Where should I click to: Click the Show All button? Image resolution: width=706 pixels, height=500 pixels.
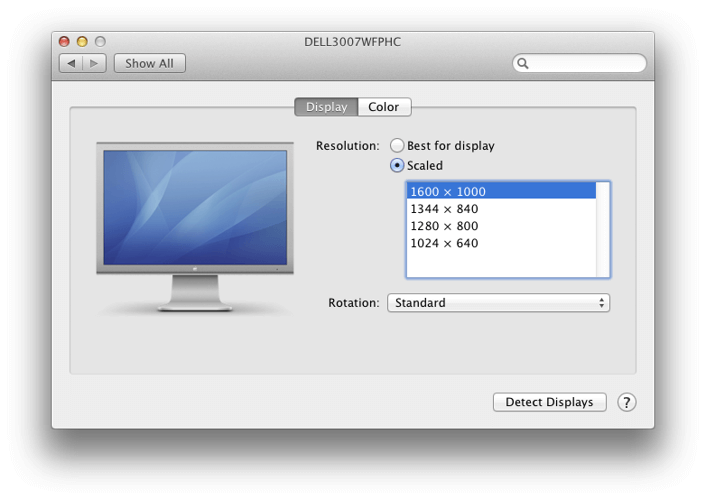[x=149, y=64]
